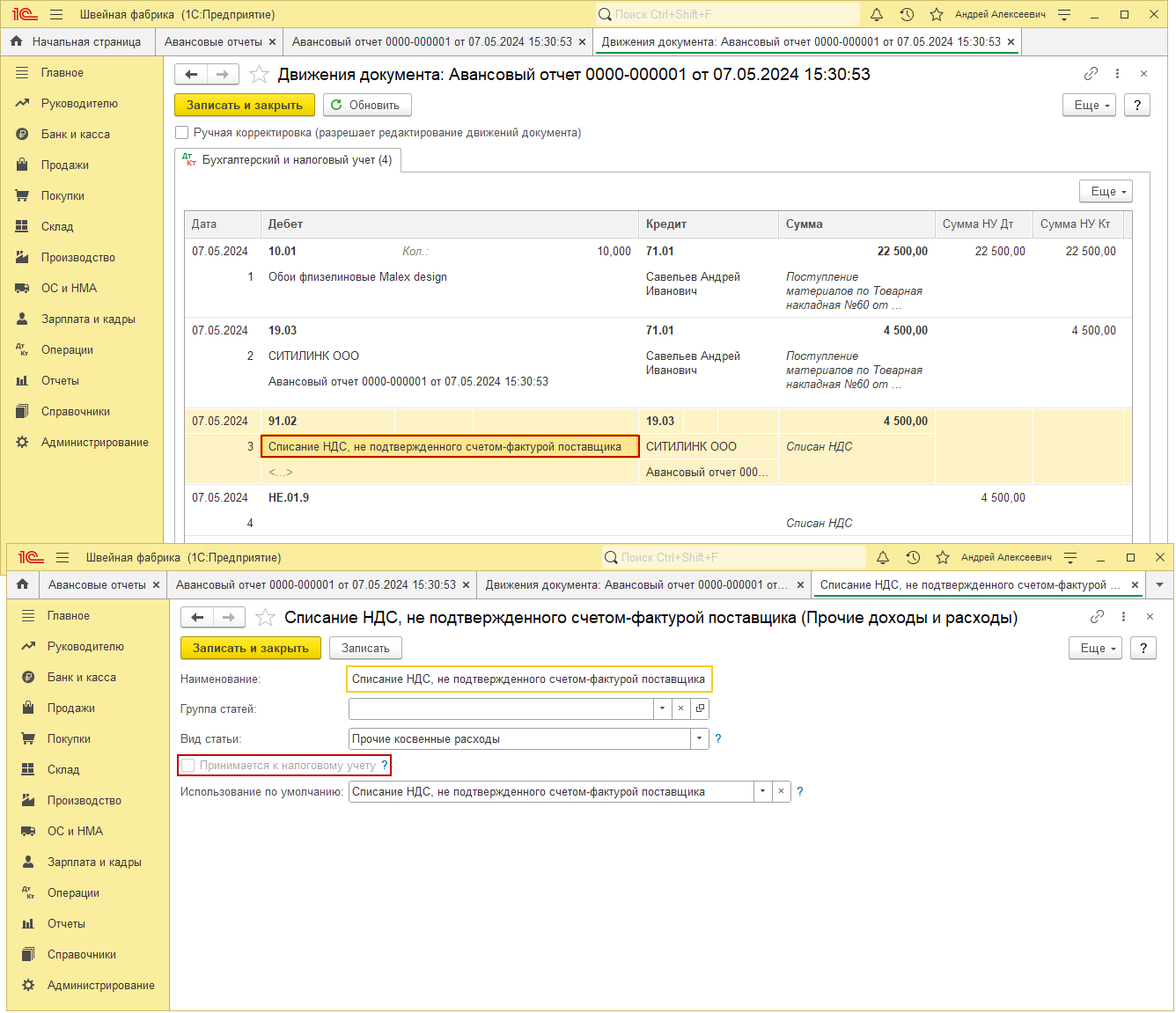Click the home icon on Начальная страница tab
1176x1013 pixels.
pyautogui.click(x=16, y=41)
